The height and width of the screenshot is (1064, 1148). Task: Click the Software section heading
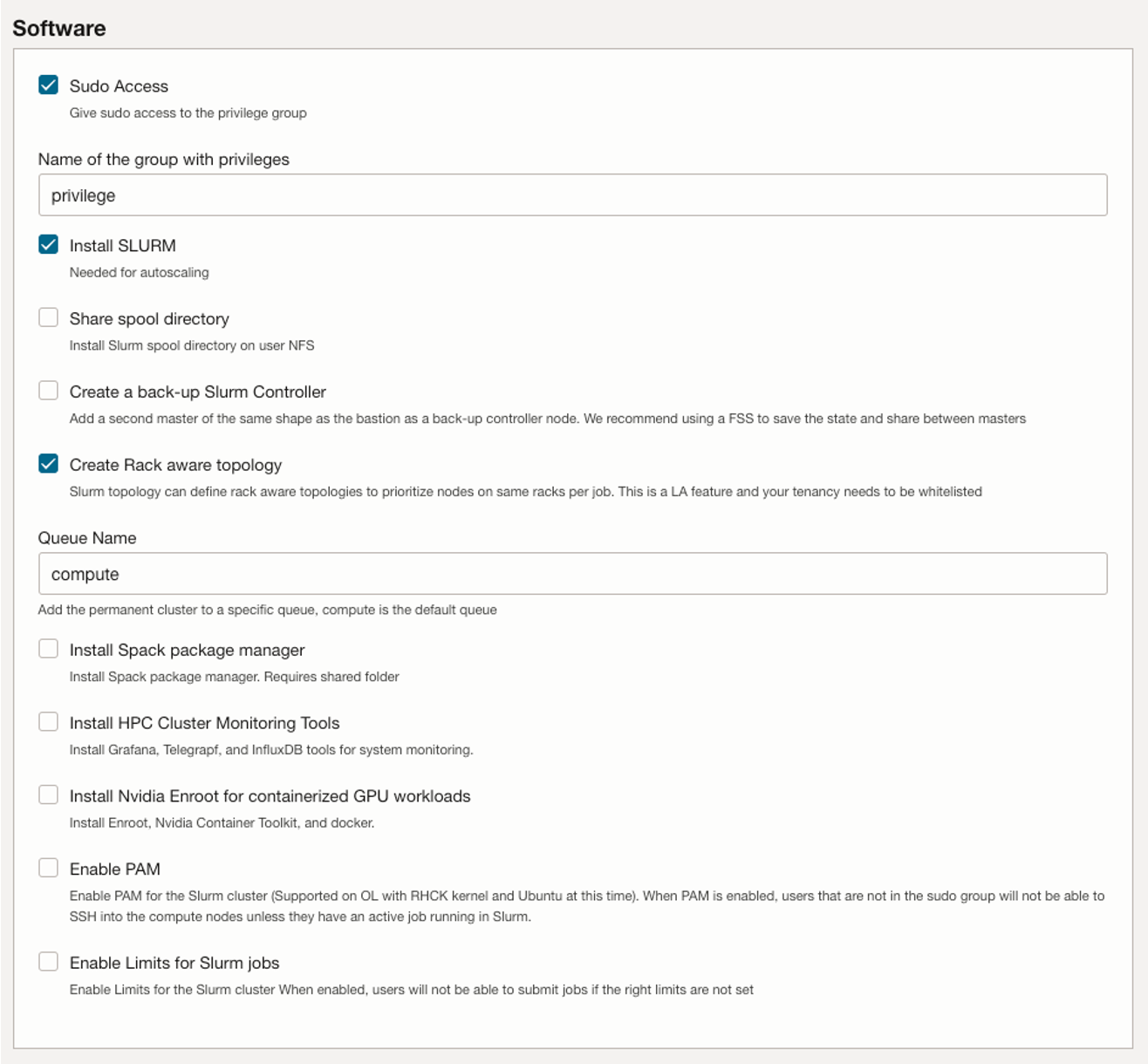(59, 28)
